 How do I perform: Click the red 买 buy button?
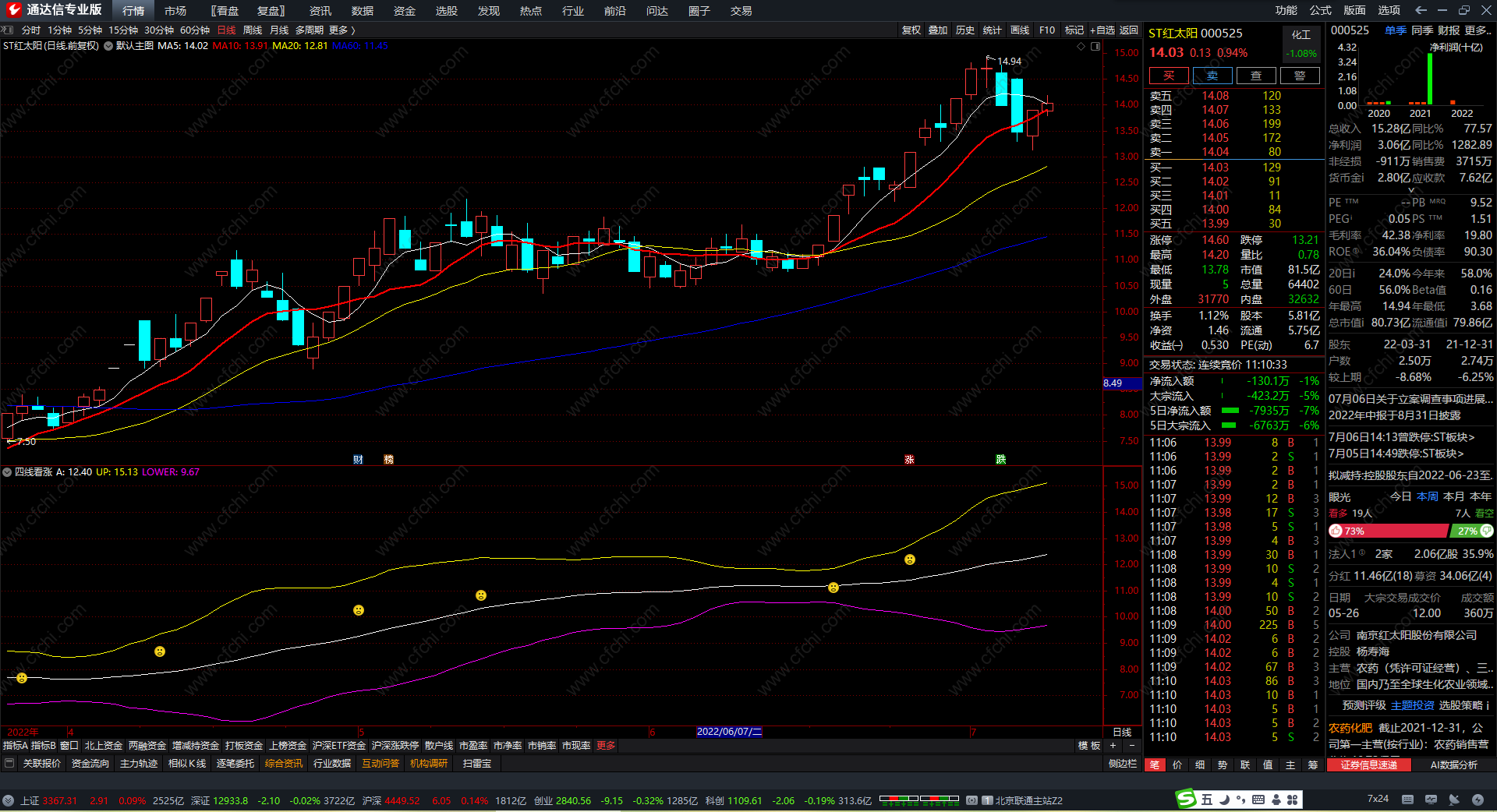point(1169,76)
